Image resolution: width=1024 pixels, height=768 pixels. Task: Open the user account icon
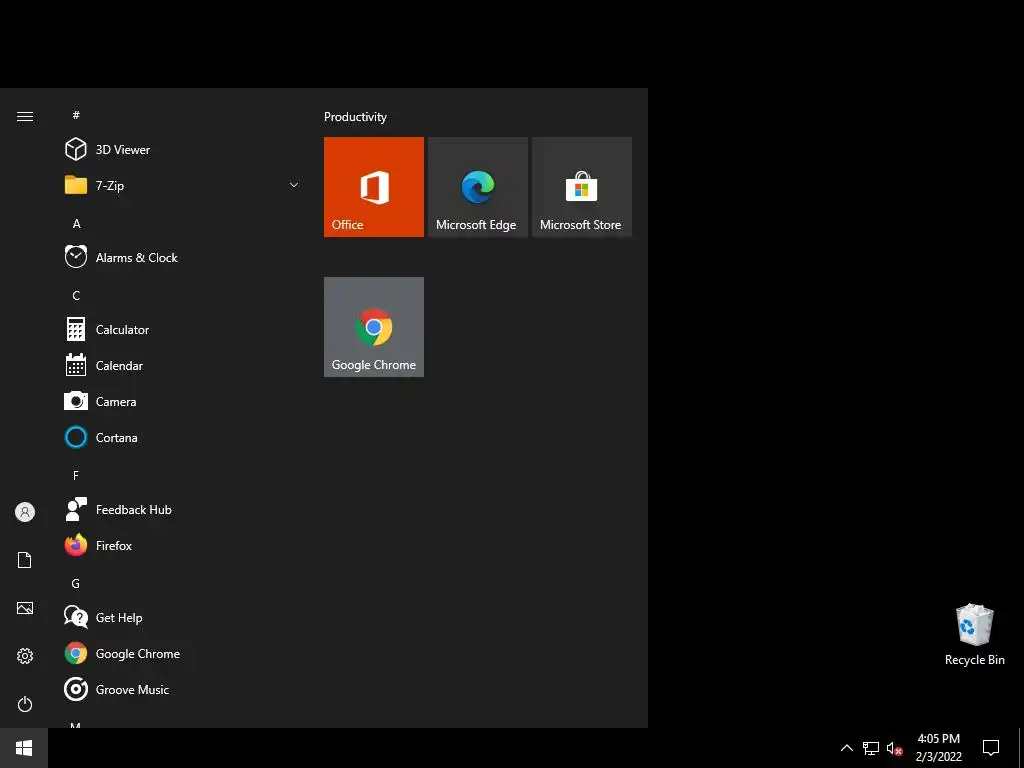pos(25,512)
